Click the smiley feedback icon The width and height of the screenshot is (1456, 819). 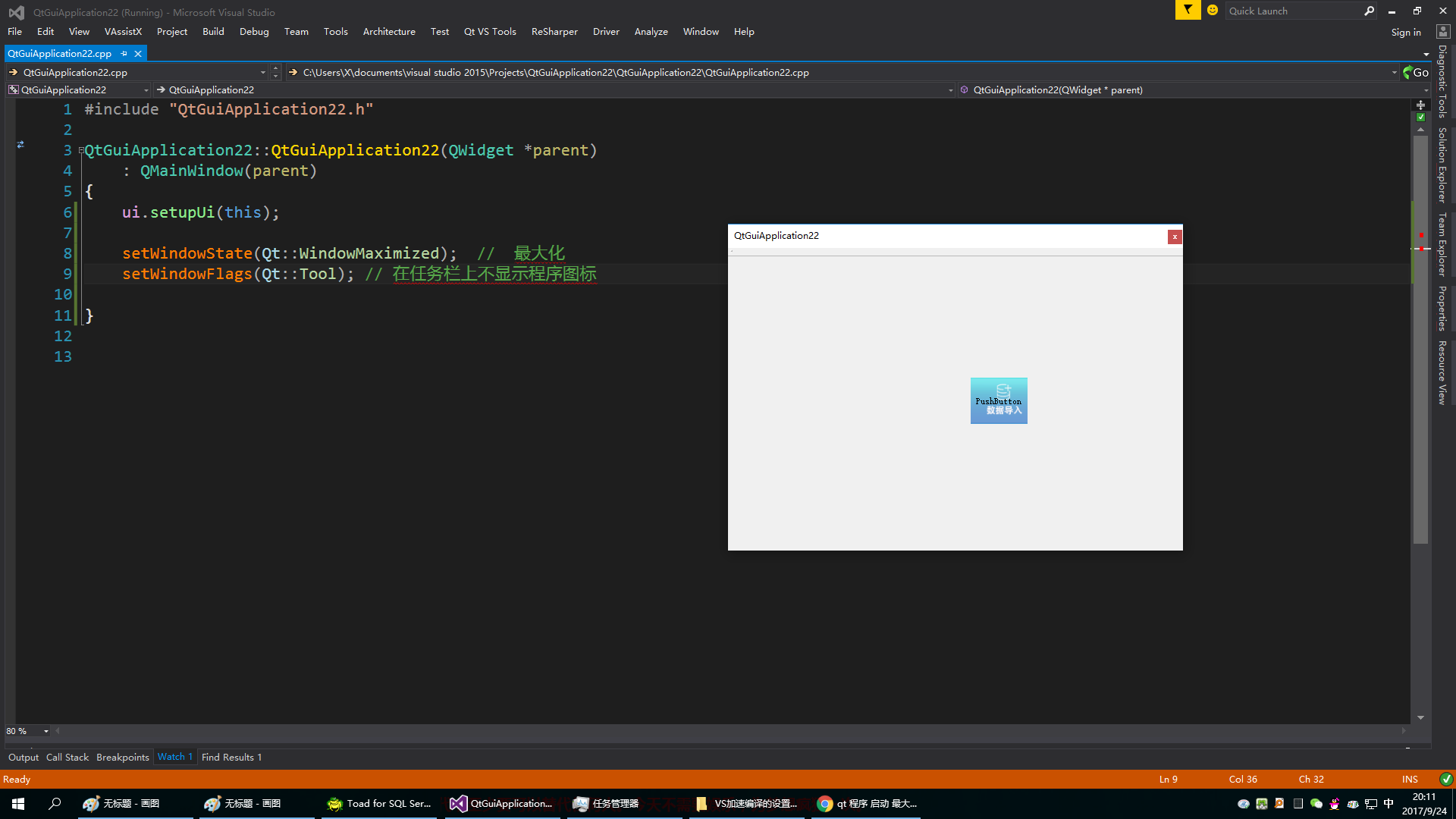(1213, 11)
